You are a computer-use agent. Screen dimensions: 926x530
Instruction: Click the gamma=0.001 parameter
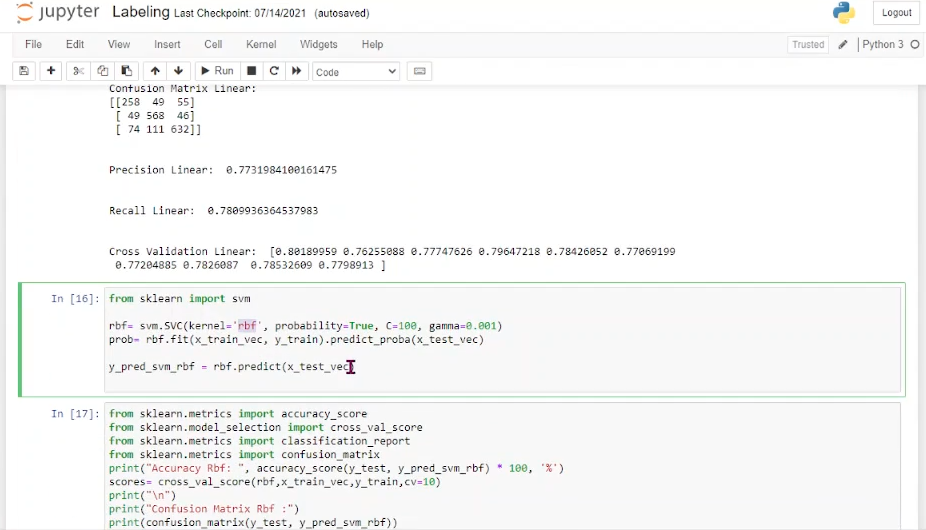pyautogui.click(x=462, y=326)
